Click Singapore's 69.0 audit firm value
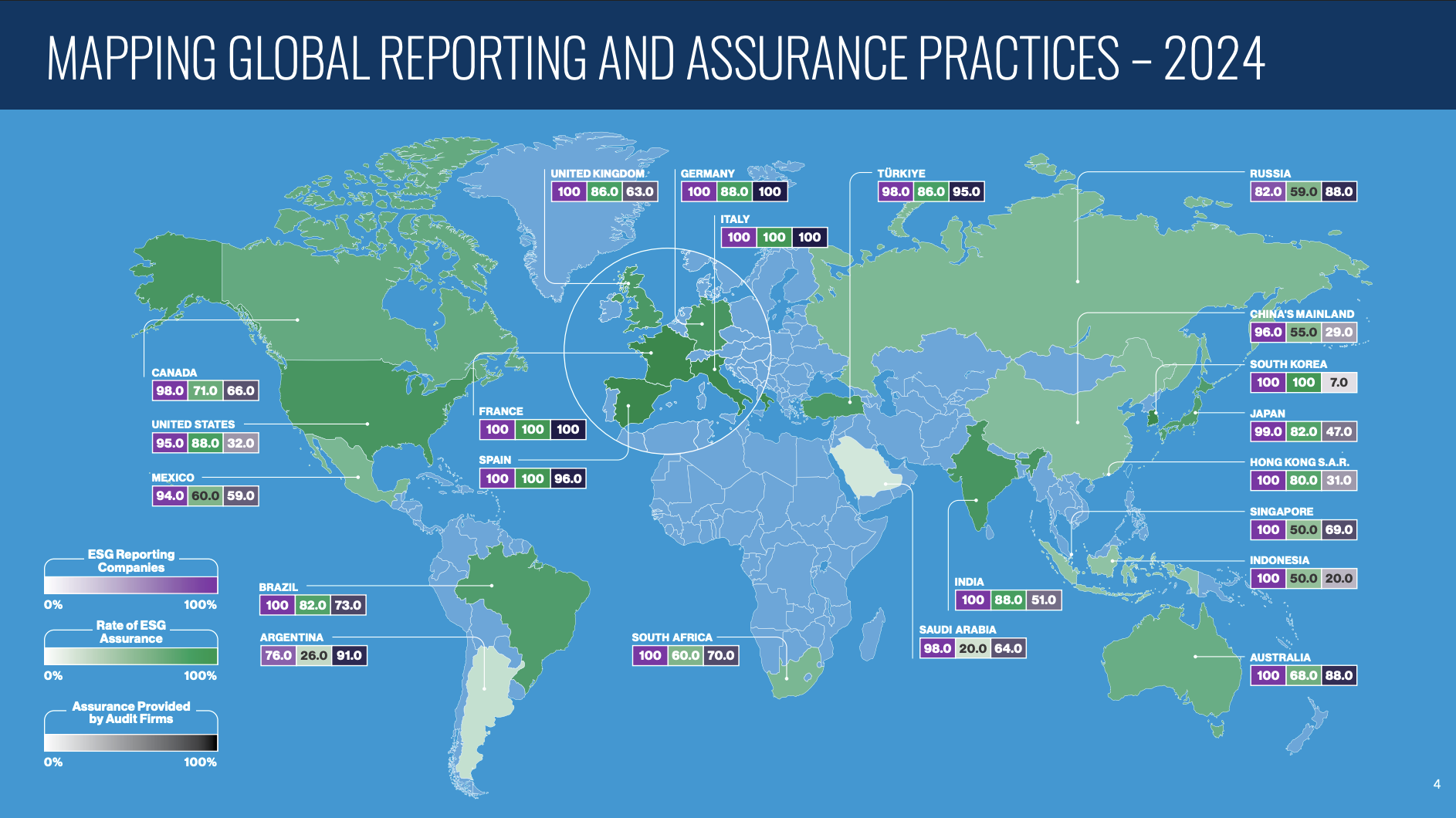Viewport: 1456px width, 818px height. click(1339, 529)
